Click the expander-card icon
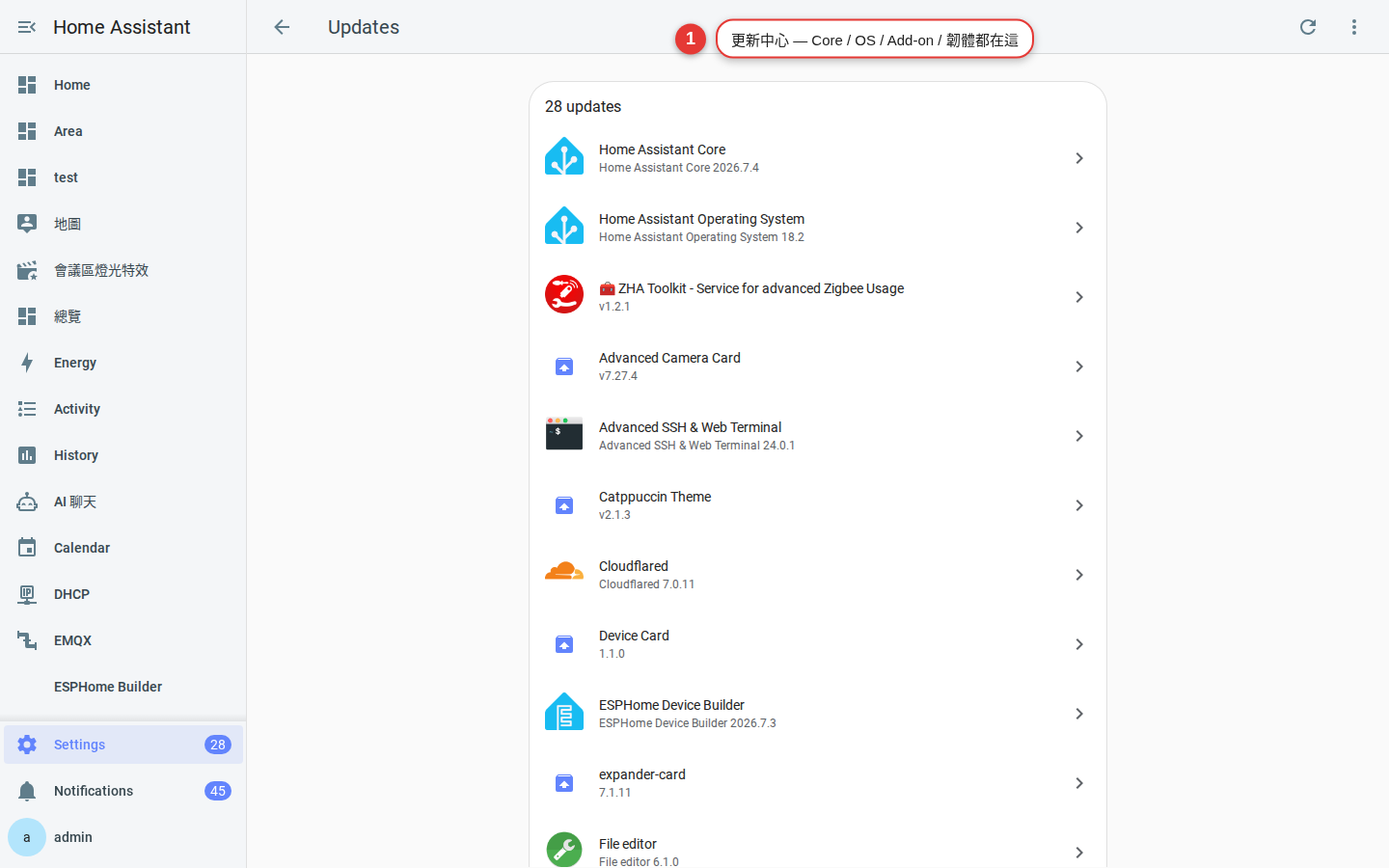Image resolution: width=1389 pixels, height=868 pixels. point(564,783)
